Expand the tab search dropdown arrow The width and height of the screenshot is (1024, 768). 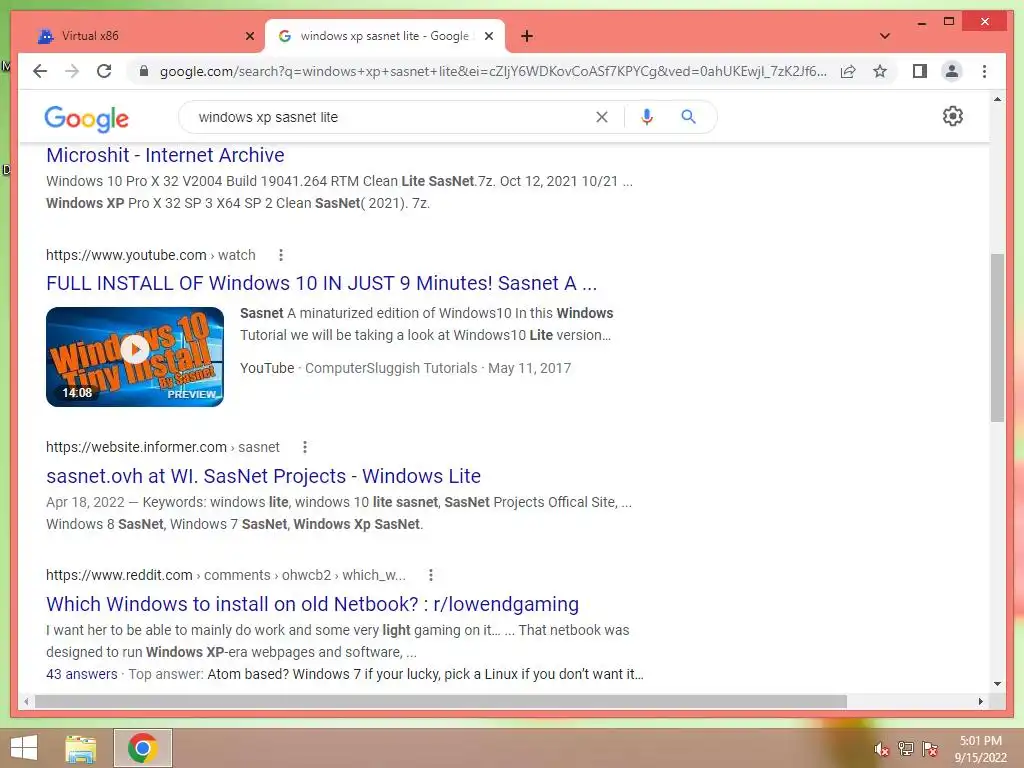(x=884, y=36)
